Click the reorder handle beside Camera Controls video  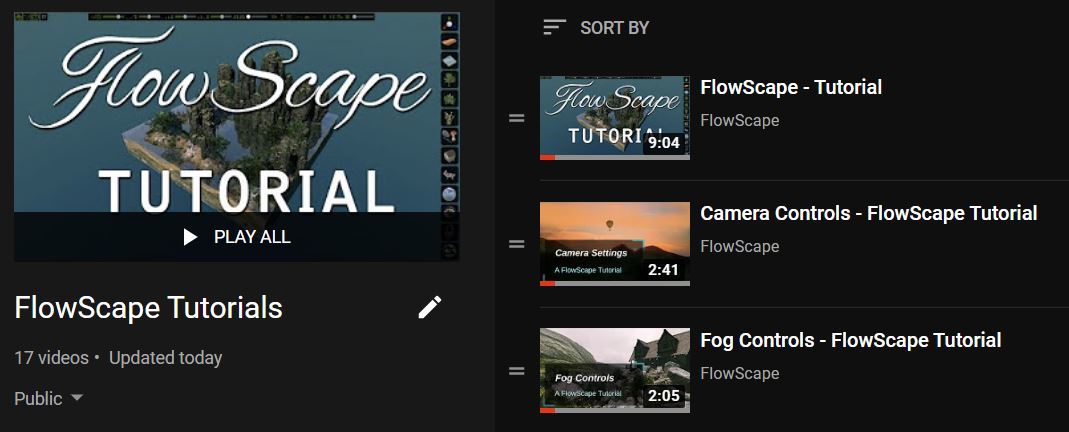pyautogui.click(x=517, y=244)
